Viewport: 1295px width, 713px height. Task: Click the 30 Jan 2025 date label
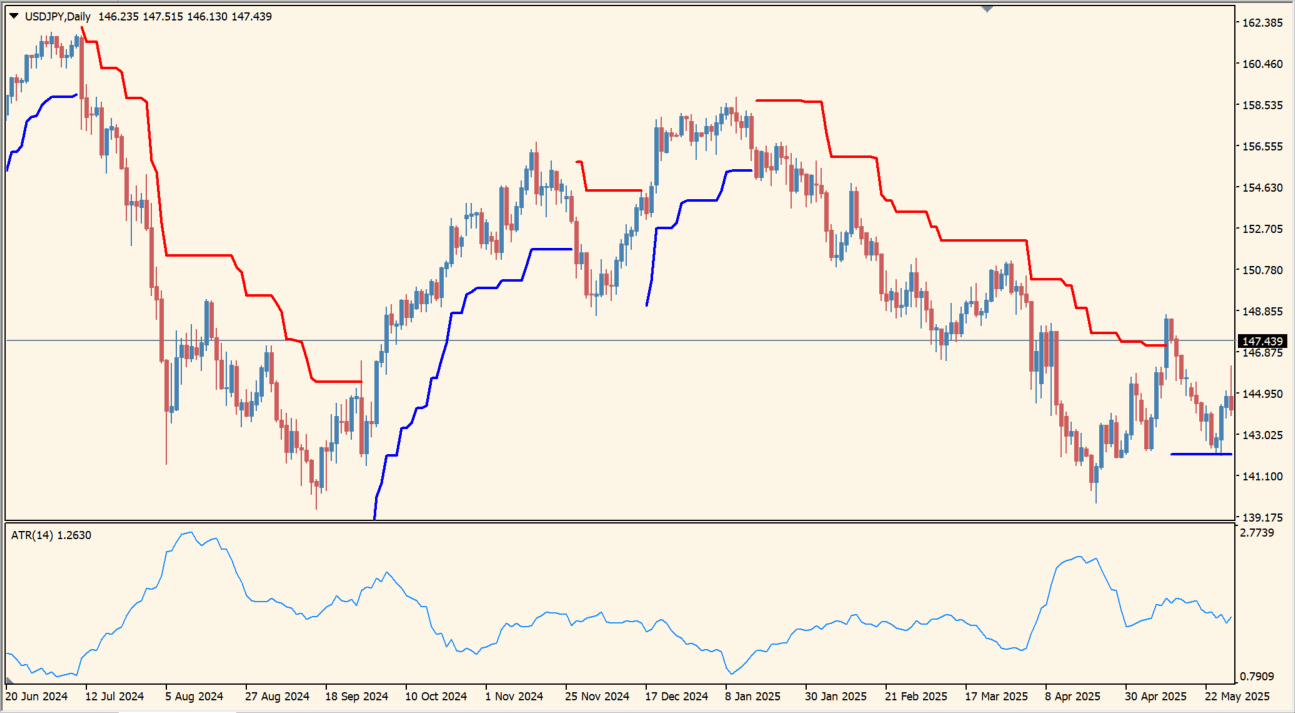coord(837,696)
